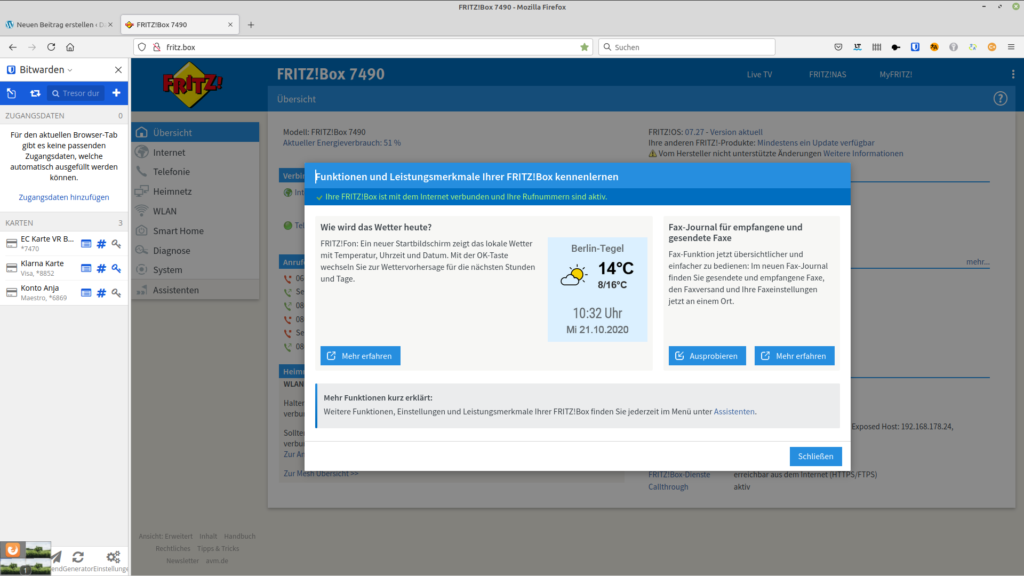
Task: Pop out the Bitwarden sidebar into a window
Action: 12,93
